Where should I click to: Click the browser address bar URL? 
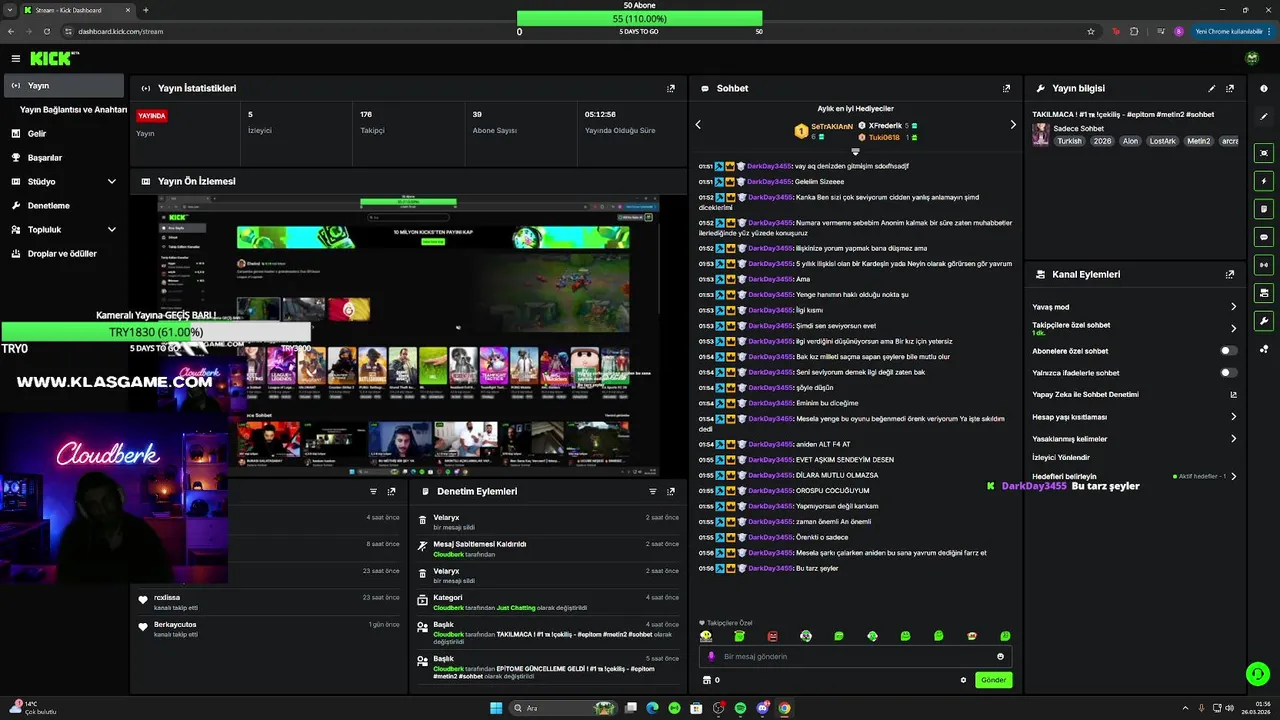[120, 31]
